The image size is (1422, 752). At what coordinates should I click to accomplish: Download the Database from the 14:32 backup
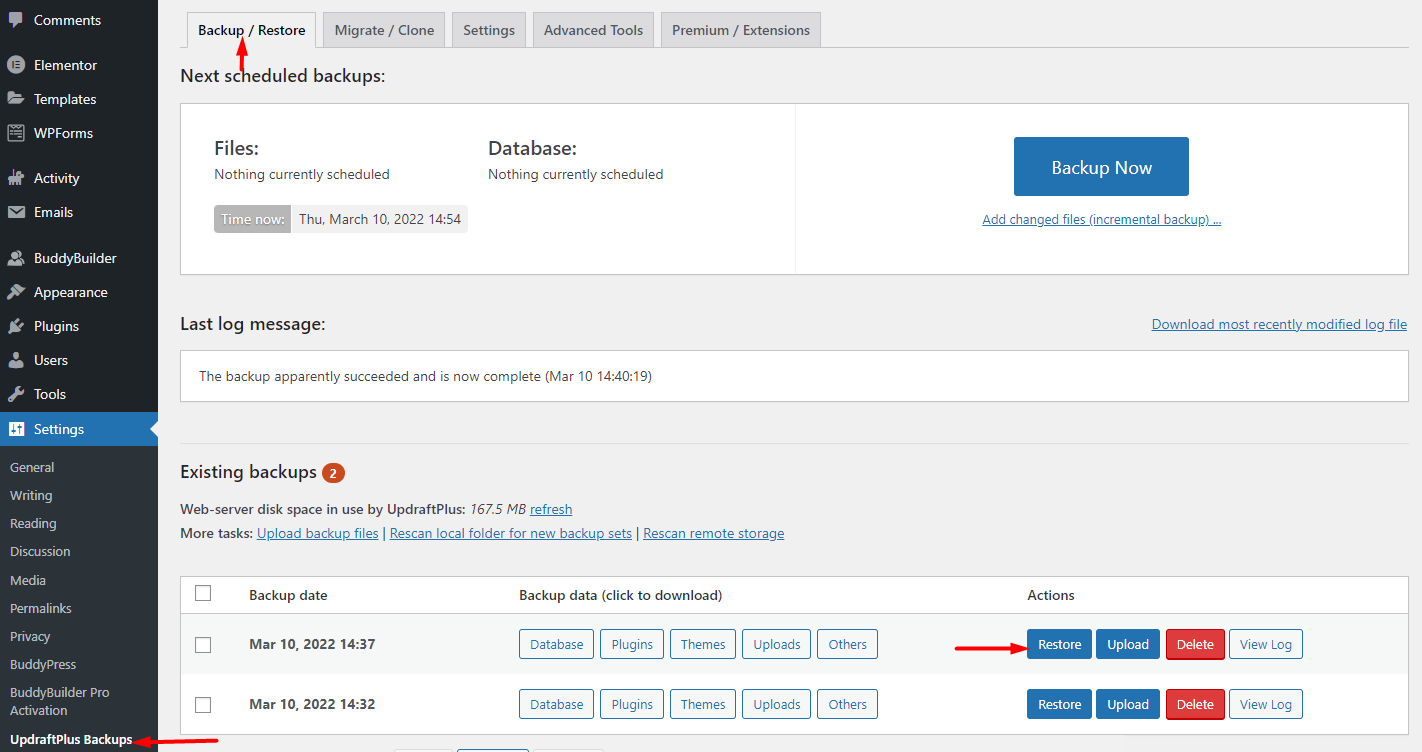click(x=556, y=703)
